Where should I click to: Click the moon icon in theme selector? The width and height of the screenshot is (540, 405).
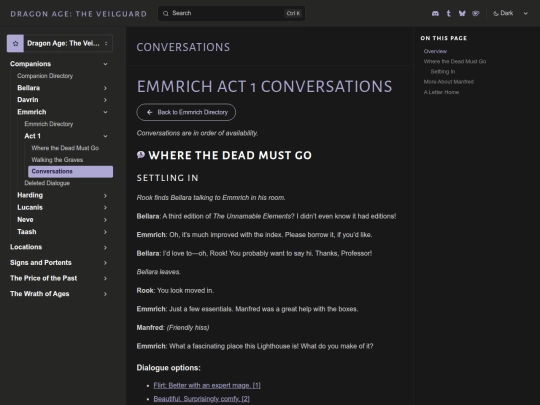[496, 13]
